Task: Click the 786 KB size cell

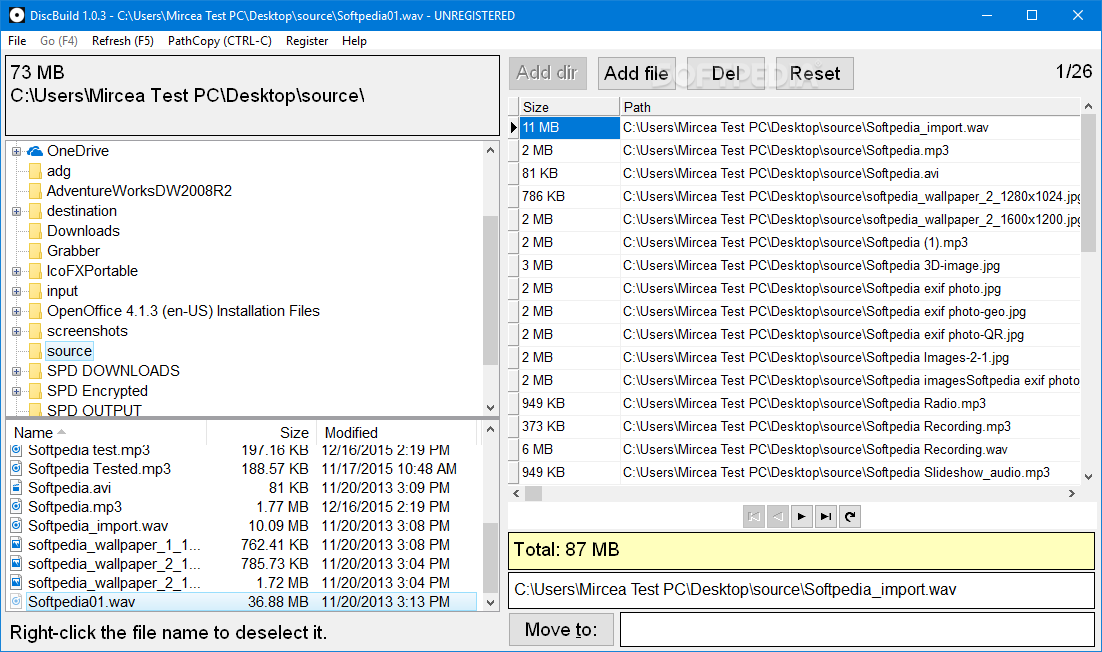Action: [x=570, y=196]
